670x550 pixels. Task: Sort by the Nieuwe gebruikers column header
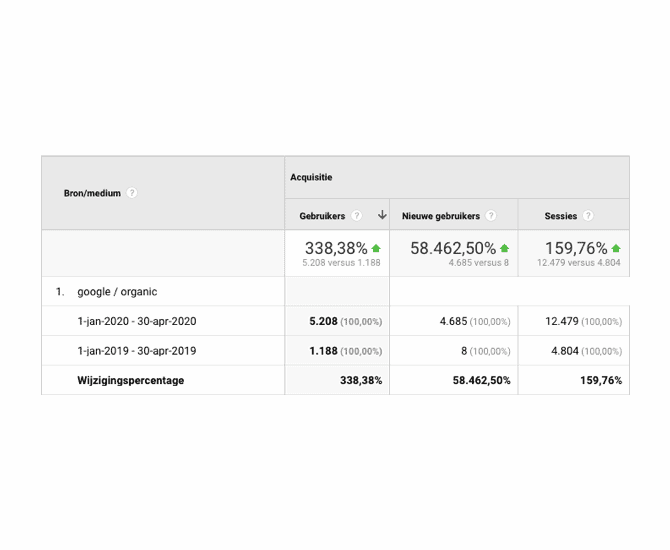point(441,216)
